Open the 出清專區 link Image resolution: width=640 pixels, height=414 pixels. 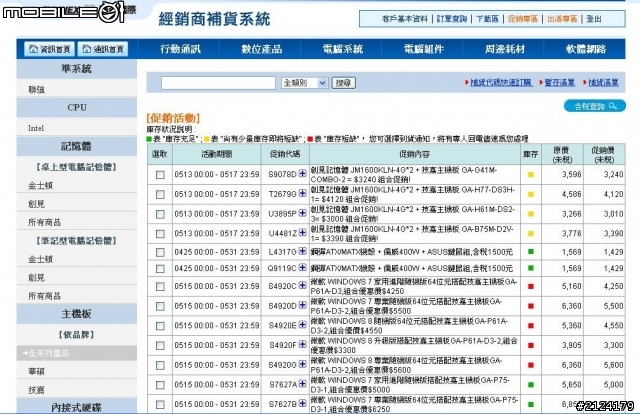562,19
